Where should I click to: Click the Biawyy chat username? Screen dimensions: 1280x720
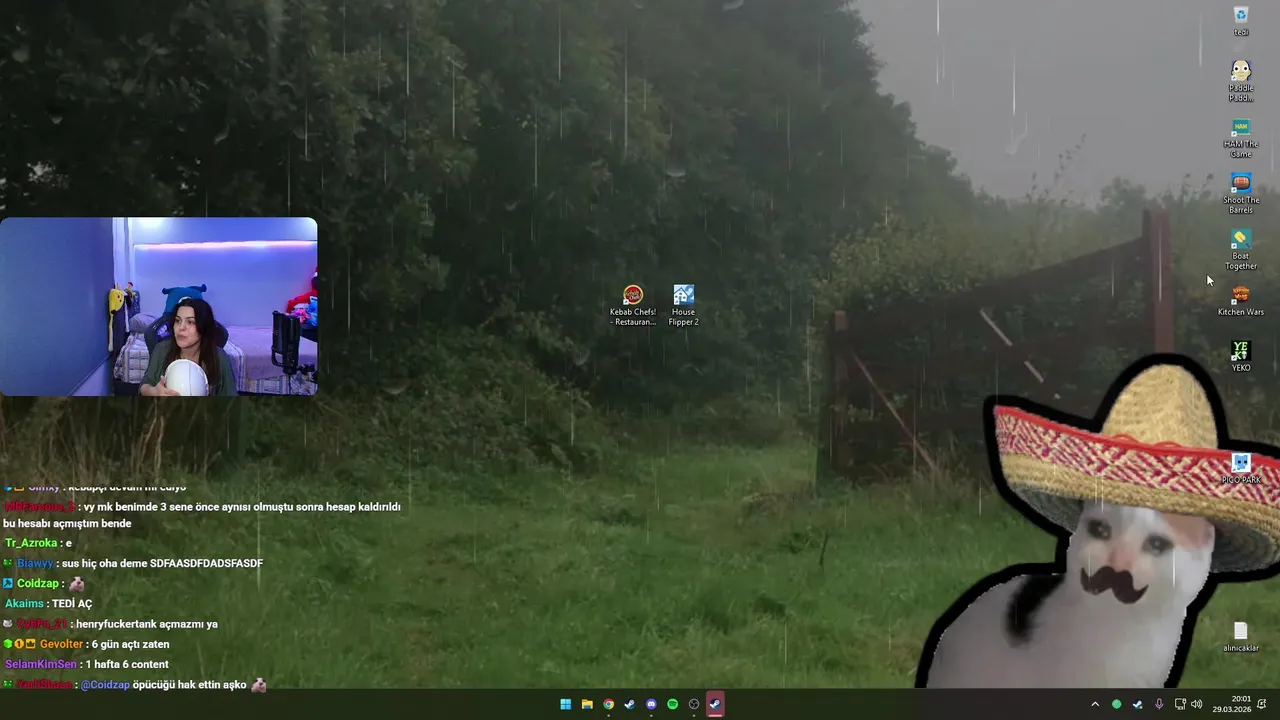(35, 563)
